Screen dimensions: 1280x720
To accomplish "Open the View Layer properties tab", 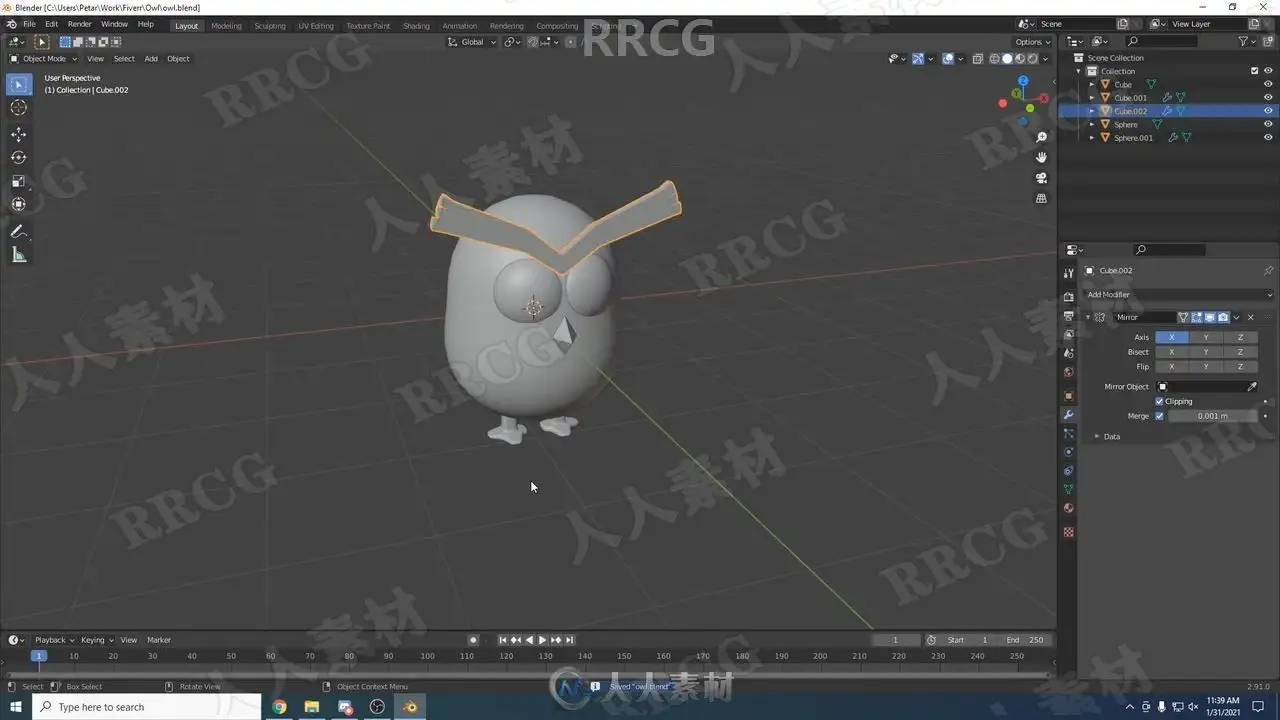I will 1068,334.
